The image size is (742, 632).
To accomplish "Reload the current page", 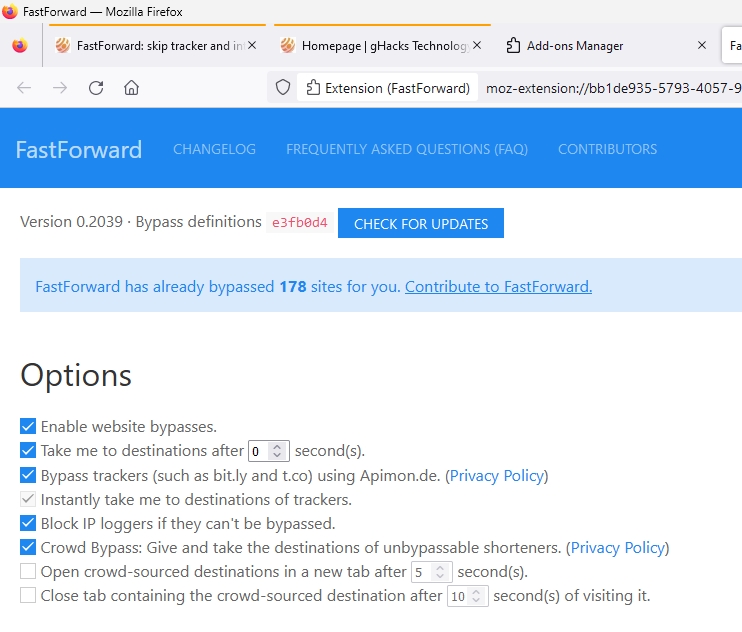I will pos(96,88).
